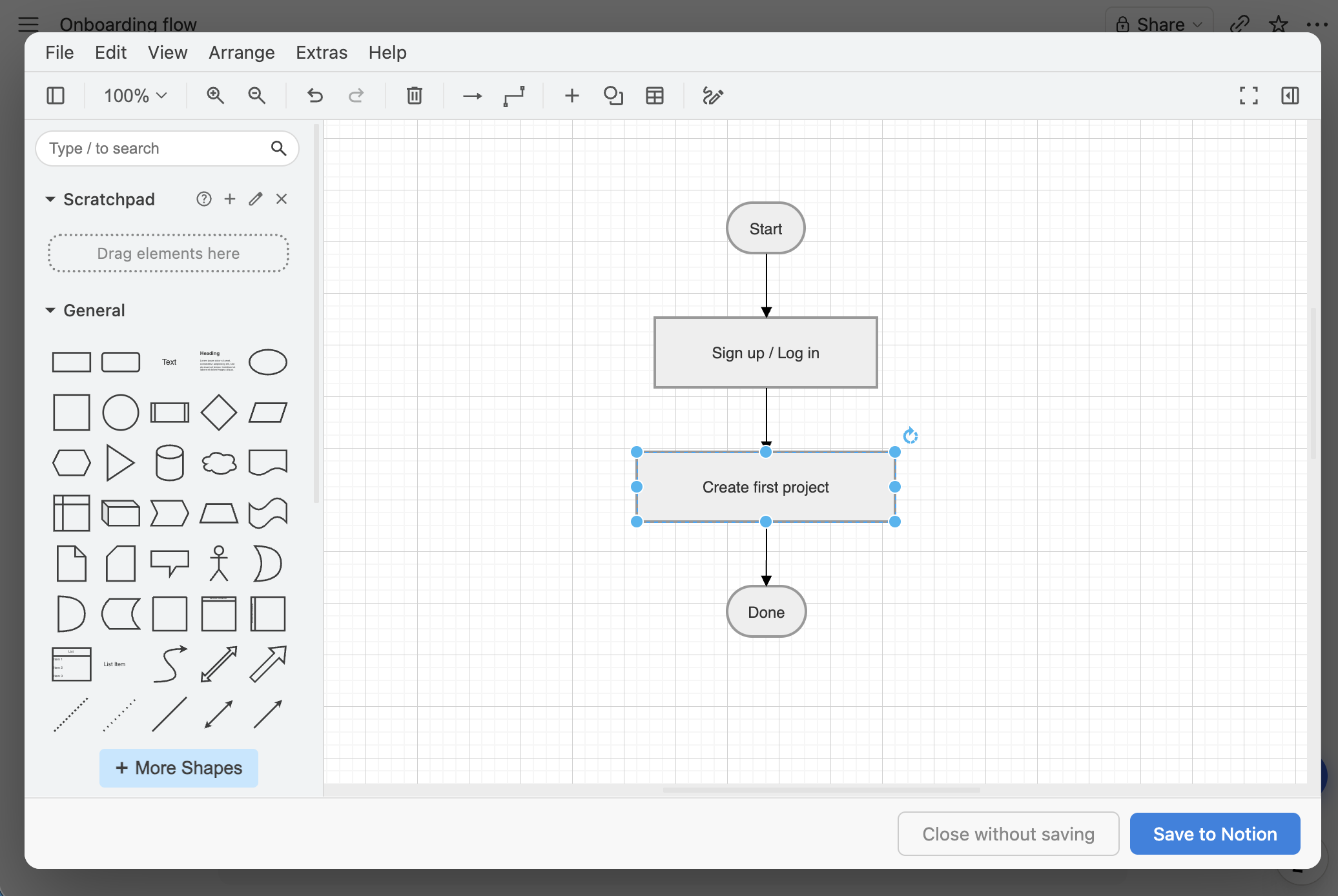Click the rotate handle of selected shape
1338x896 pixels.
point(911,436)
